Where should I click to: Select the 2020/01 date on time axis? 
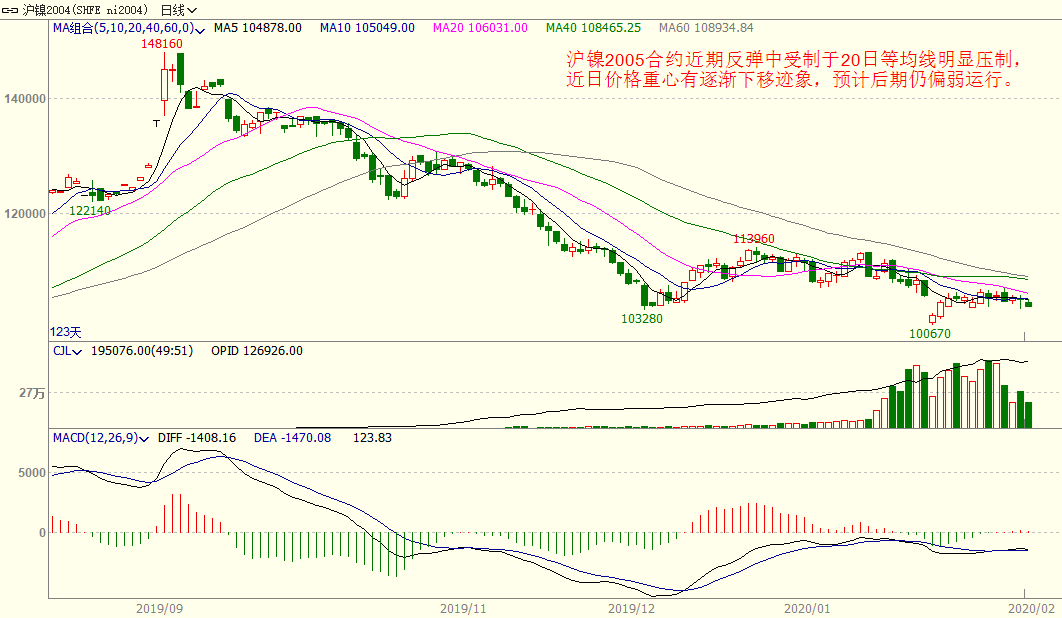[807, 607]
